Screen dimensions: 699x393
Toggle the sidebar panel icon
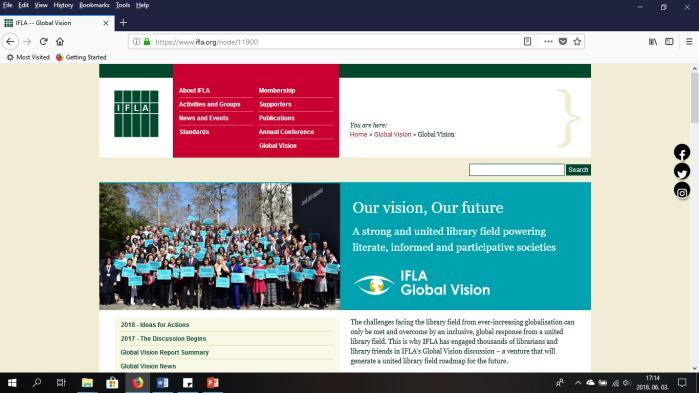(x=669, y=41)
